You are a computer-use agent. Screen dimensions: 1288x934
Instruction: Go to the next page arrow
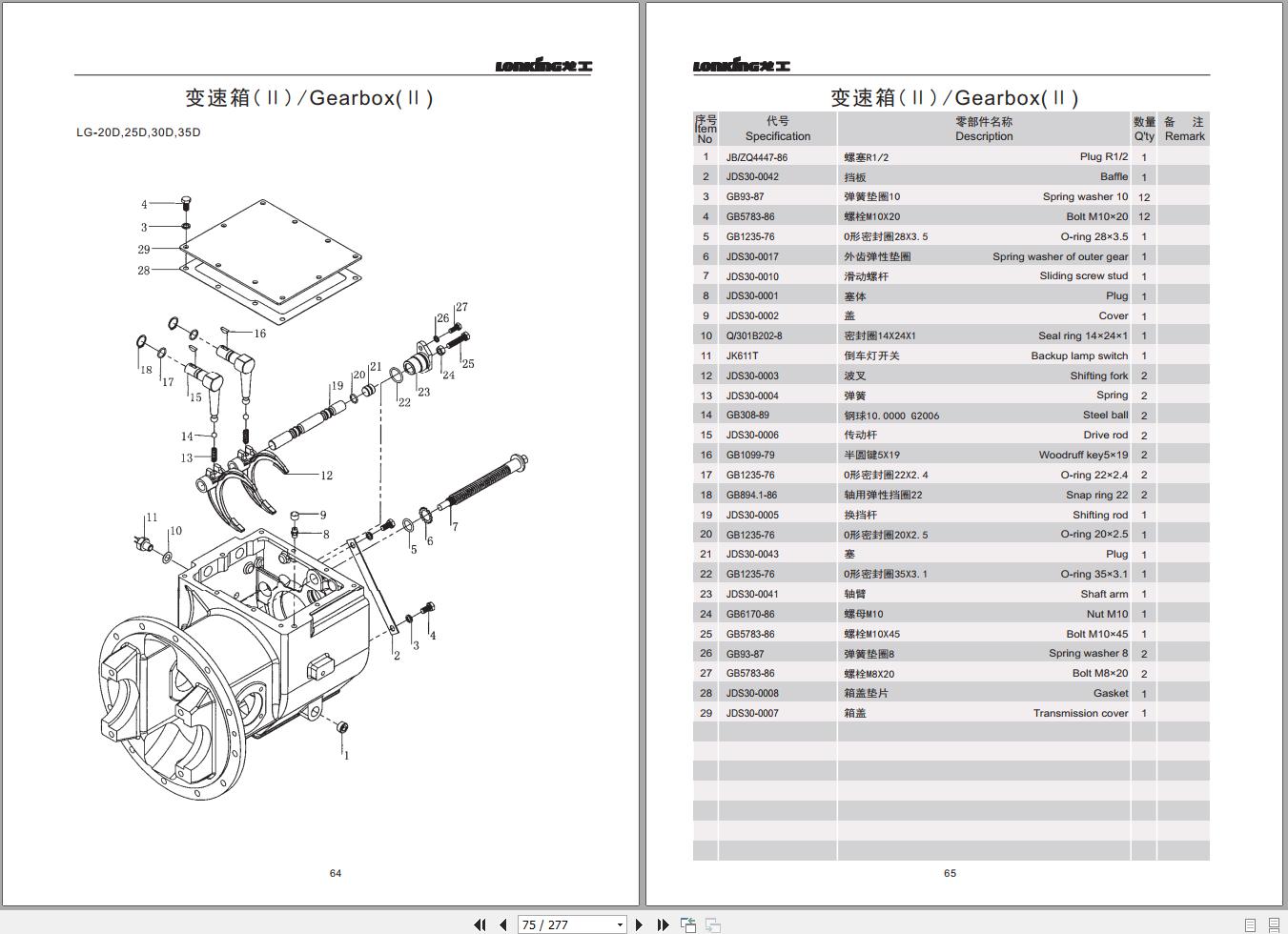[x=639, y=924]
